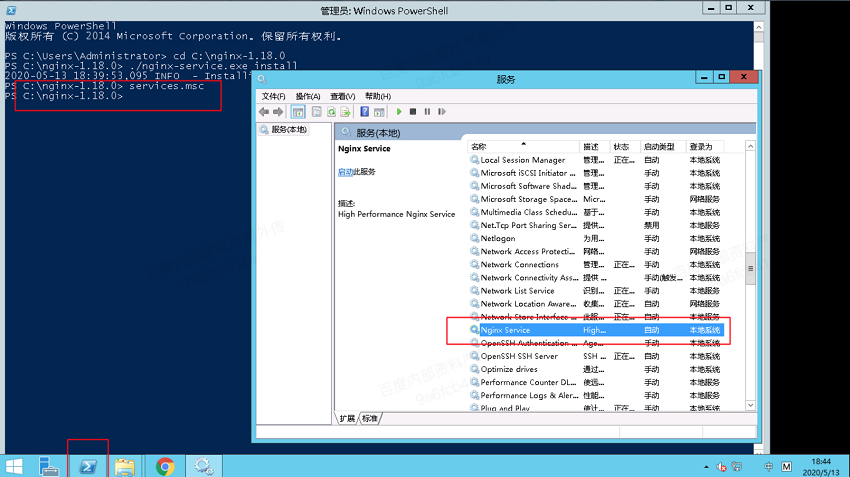The width and height of the screenshot is (850, 477).
Task: Click the PowerShell window title icon
Action: point(11,10)
